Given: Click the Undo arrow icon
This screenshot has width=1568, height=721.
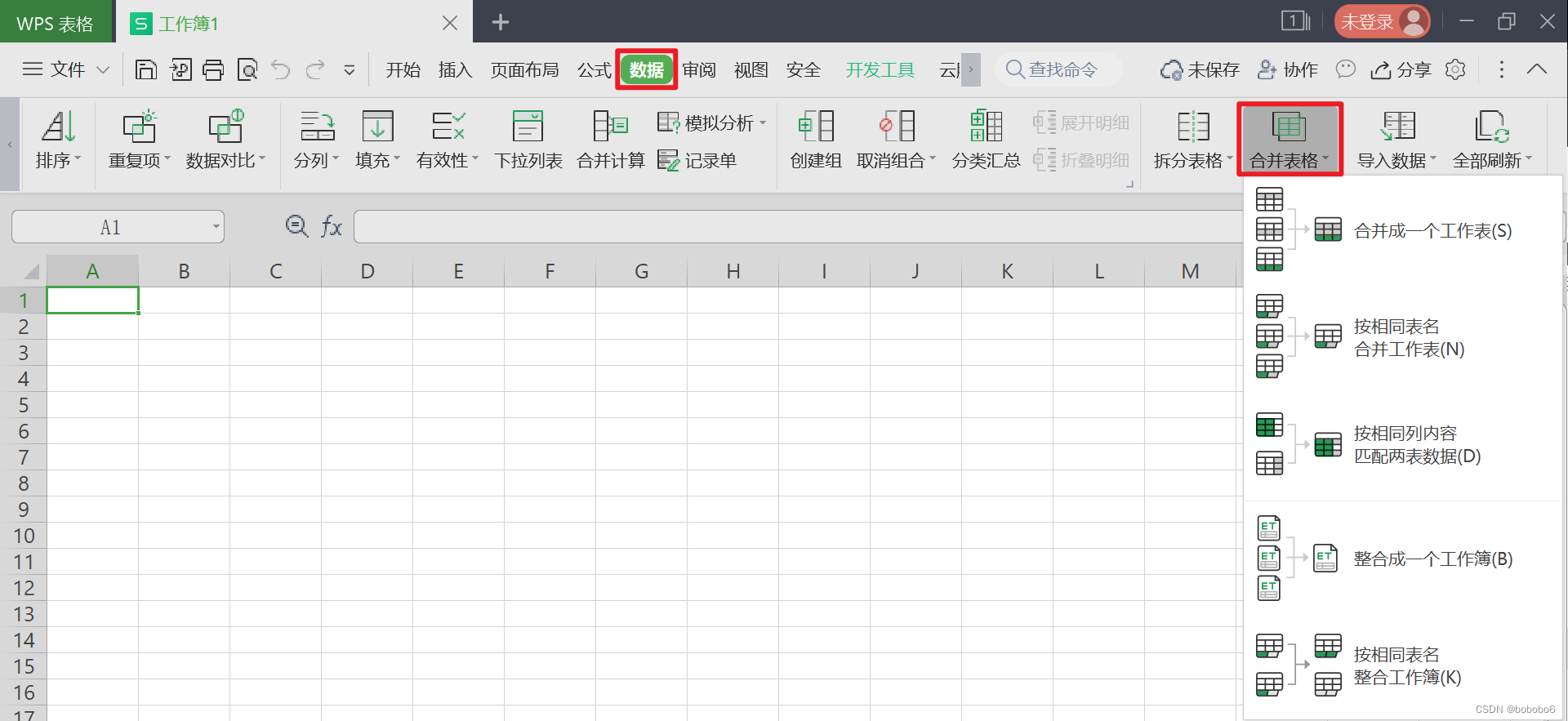Looking at the screenshot, I should [281, 70].
